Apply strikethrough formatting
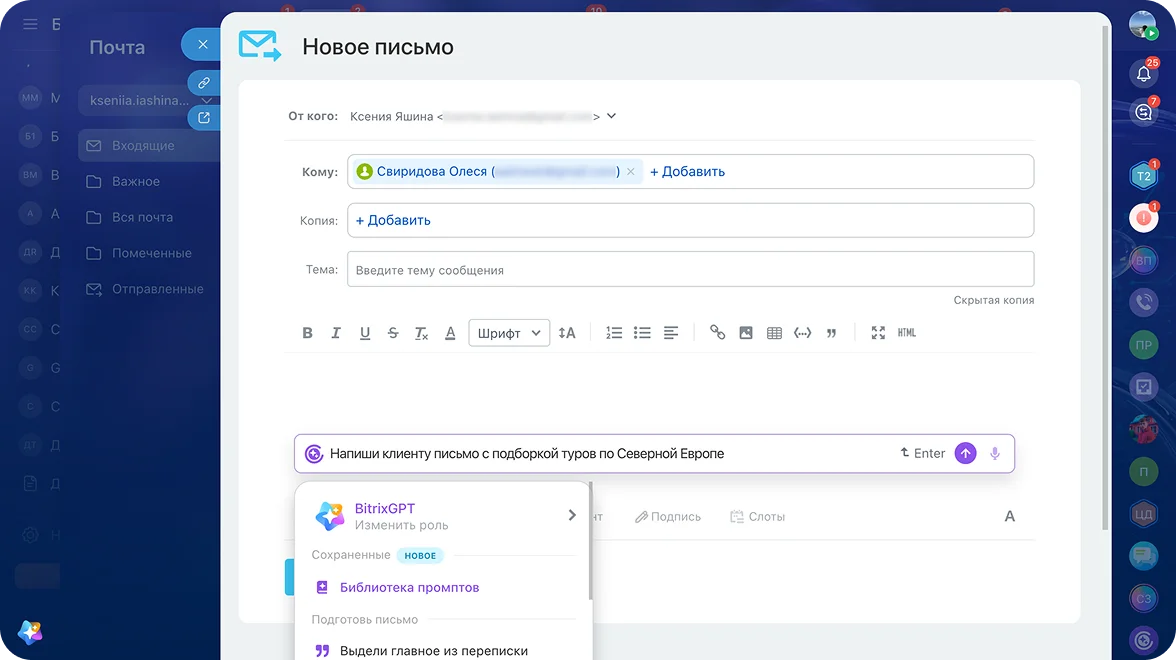 point(393,333)
